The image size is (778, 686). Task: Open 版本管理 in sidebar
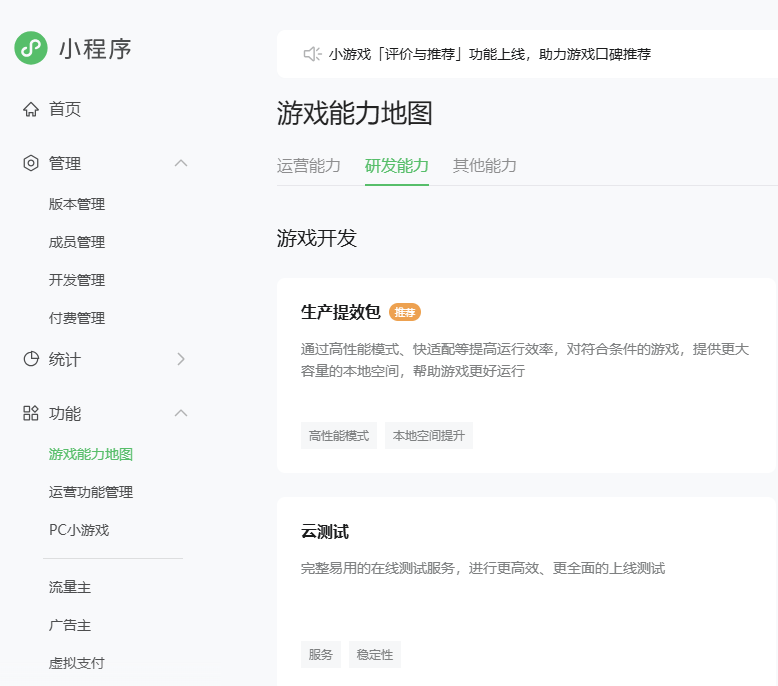coord(77,204)
